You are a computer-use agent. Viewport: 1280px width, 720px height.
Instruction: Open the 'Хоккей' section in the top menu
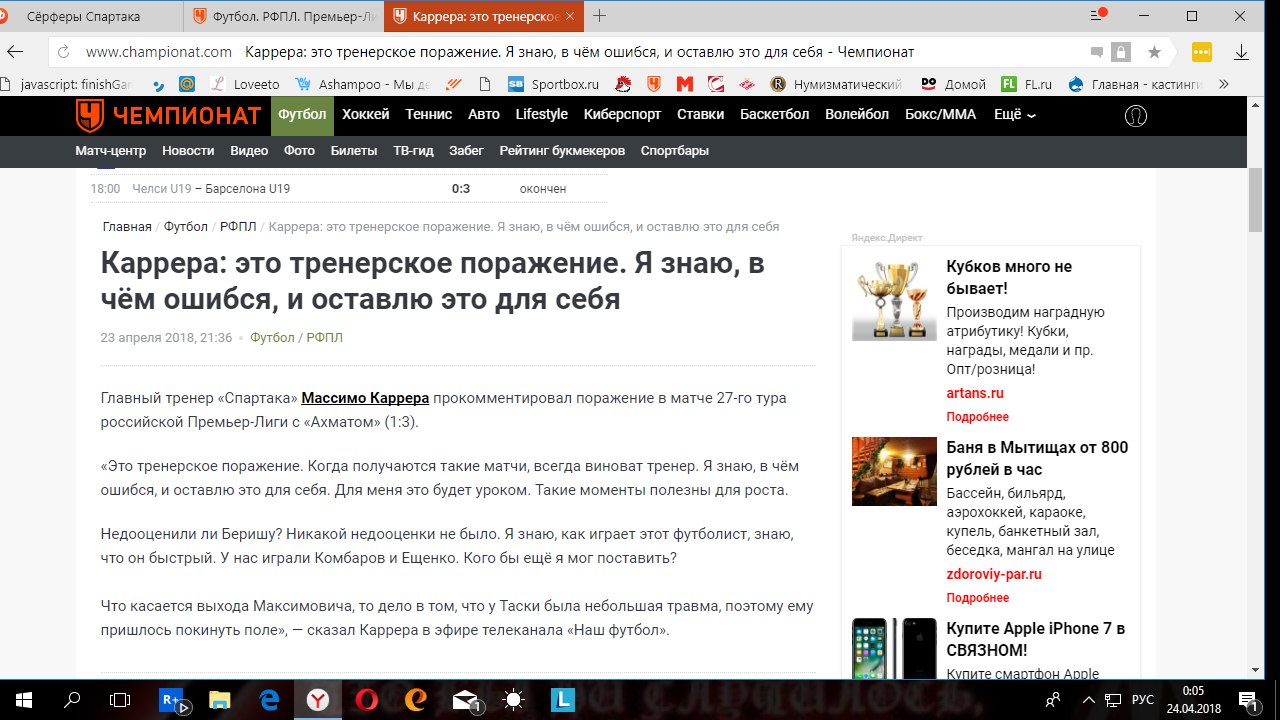(366, 114)
